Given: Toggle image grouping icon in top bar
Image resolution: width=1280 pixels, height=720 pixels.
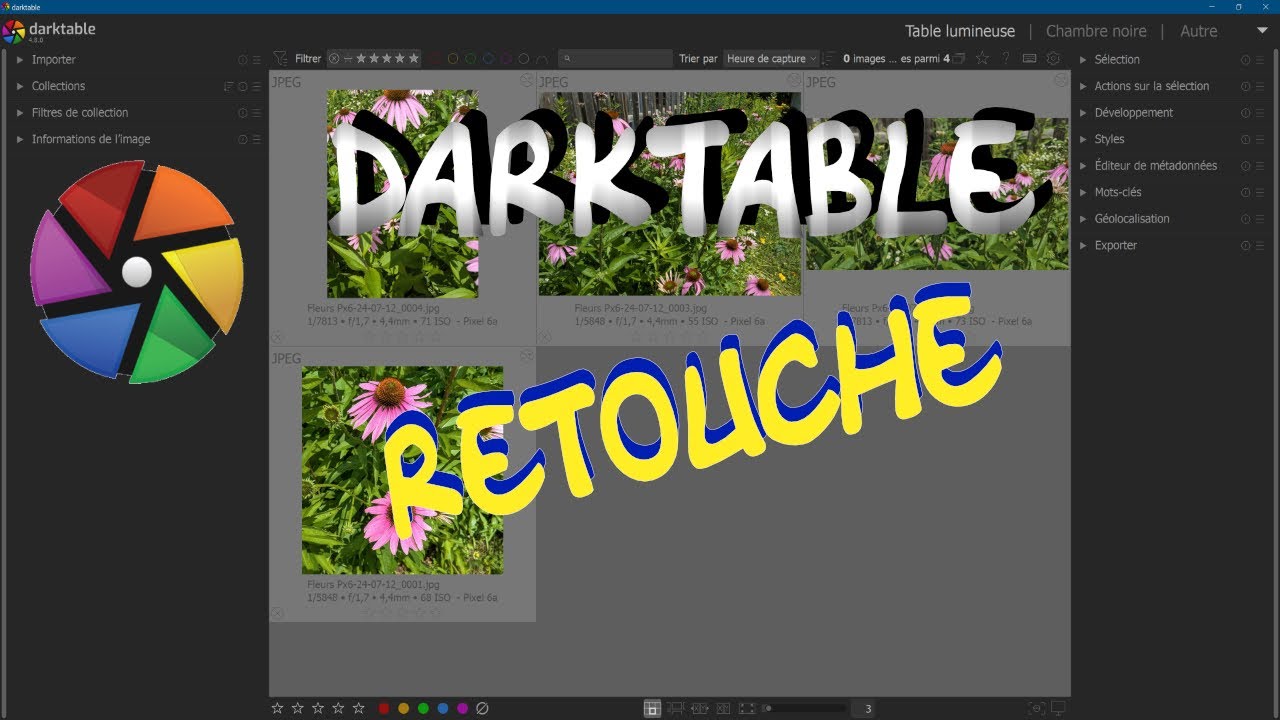Looking at the screenshot, I should coord(959,59).
